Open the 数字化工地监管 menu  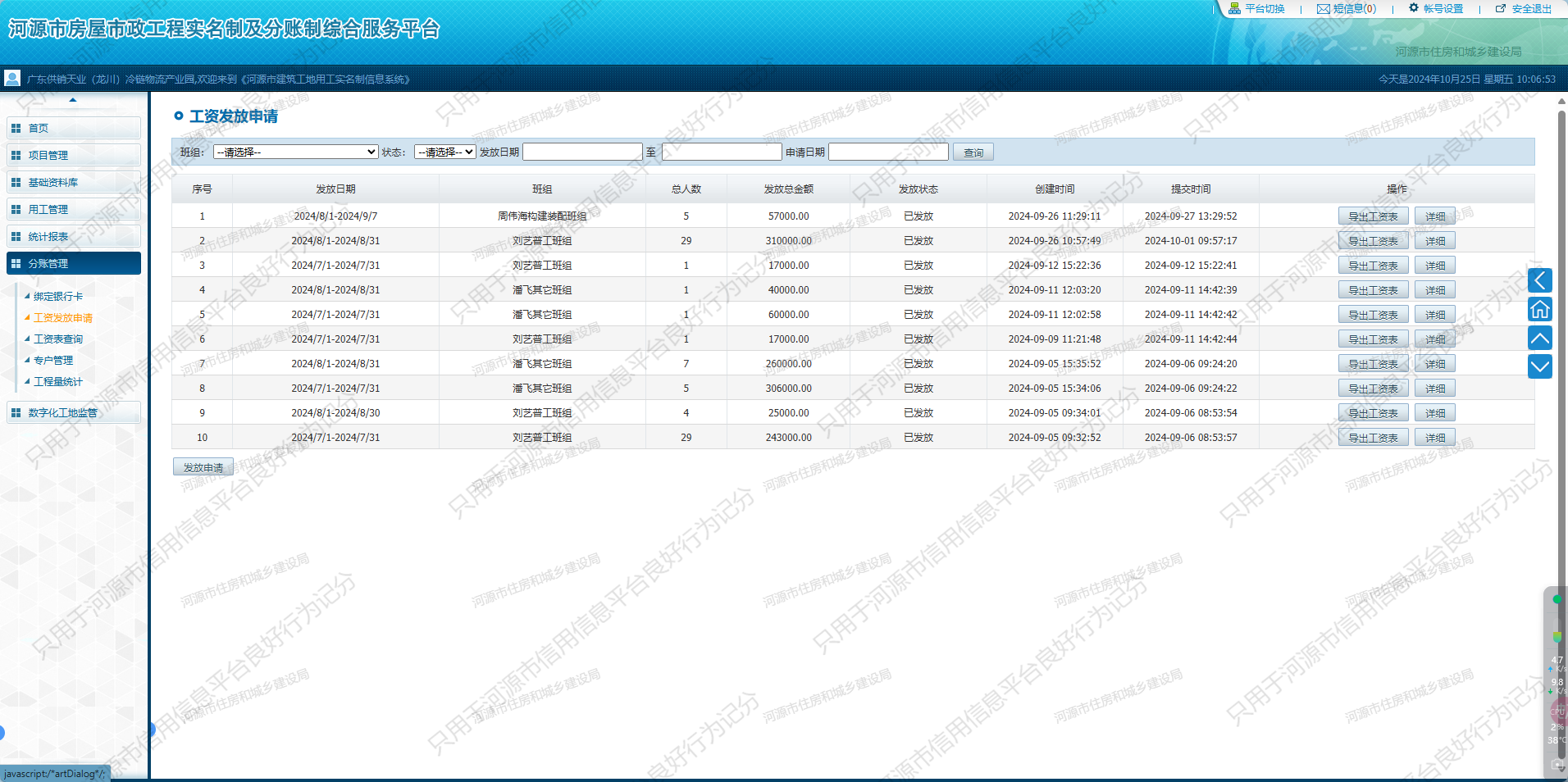pos(74,412)
